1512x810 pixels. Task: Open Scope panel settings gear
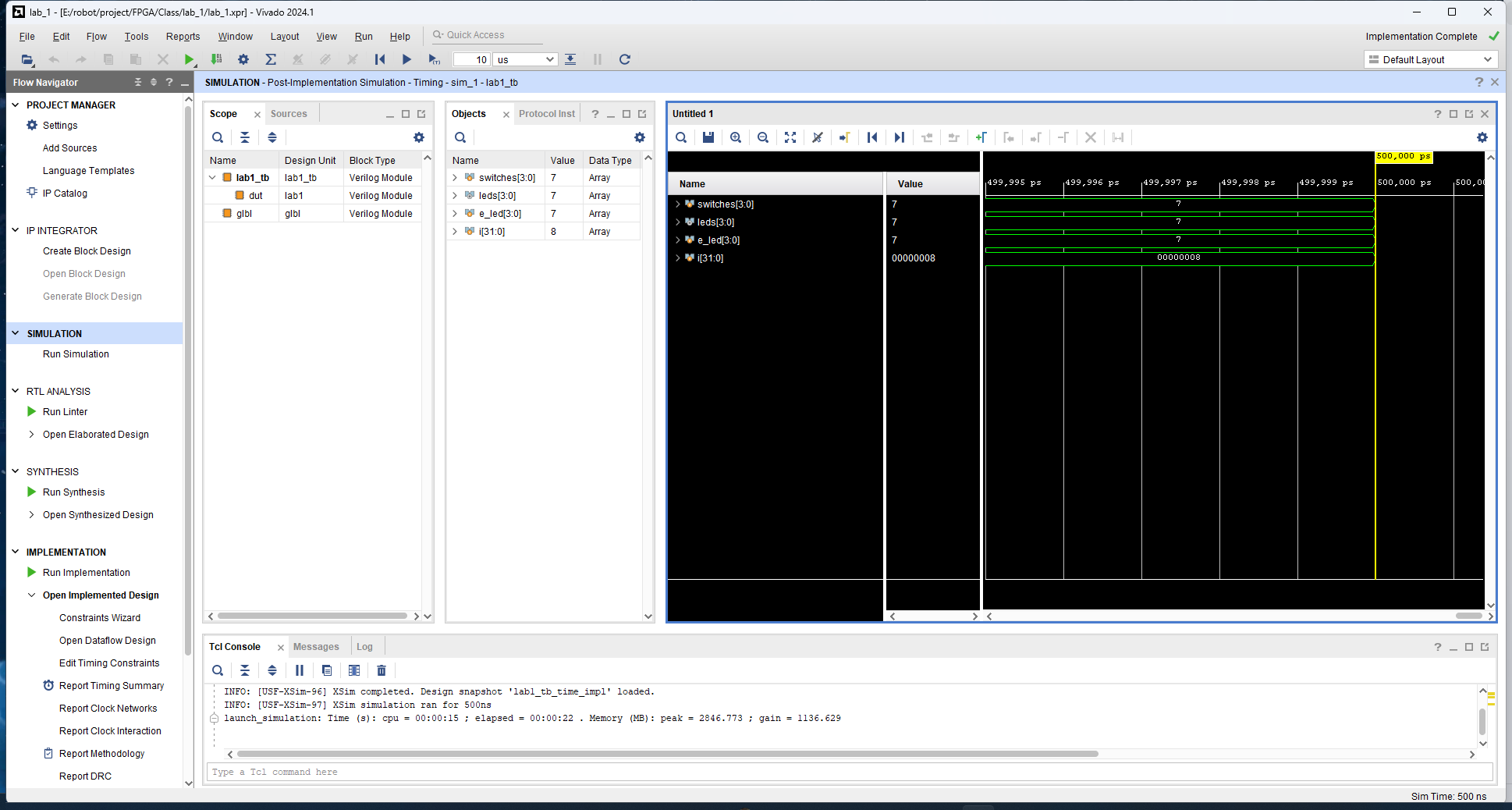pos(419,137)
